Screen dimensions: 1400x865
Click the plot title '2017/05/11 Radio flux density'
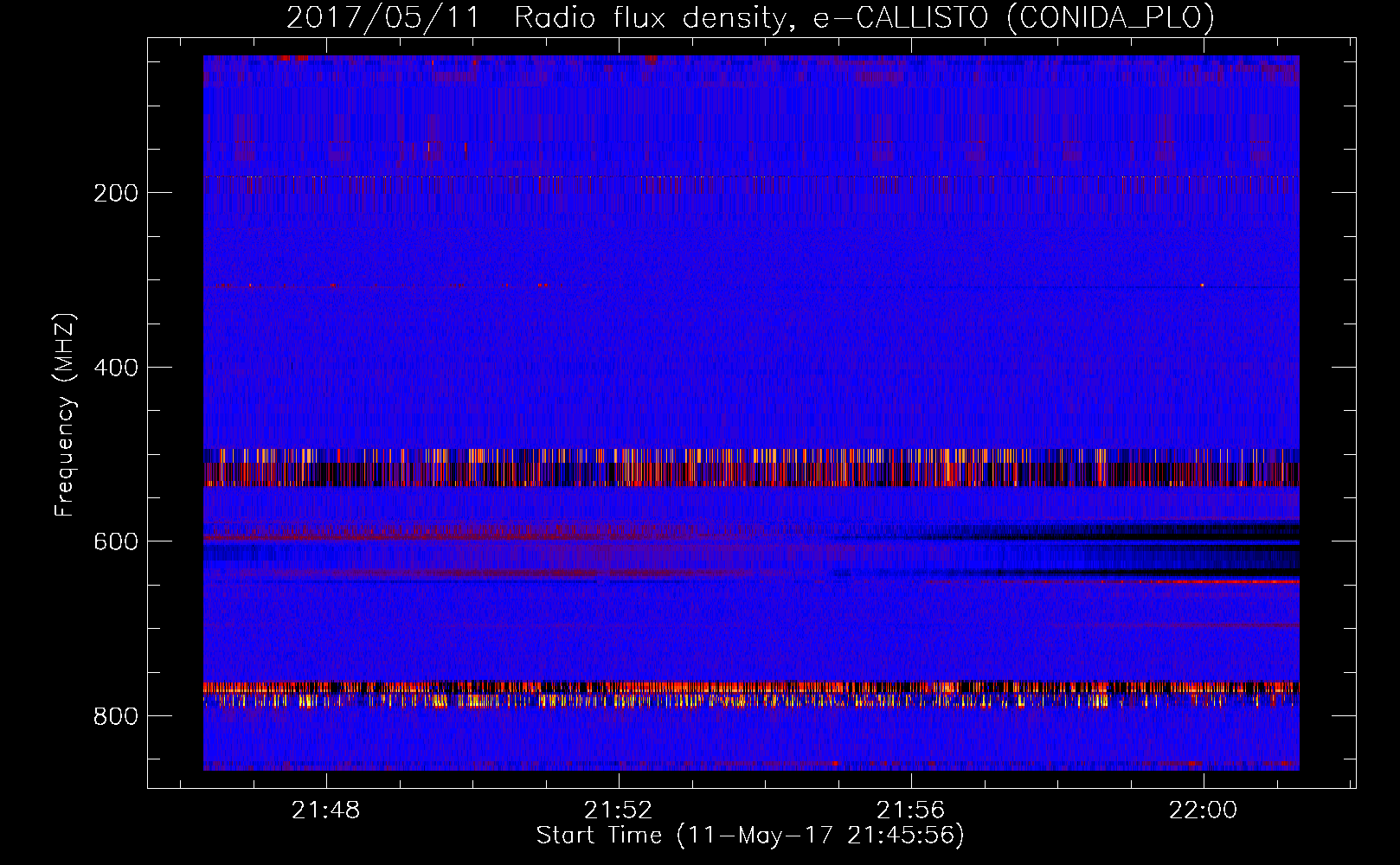coord(750,17)
